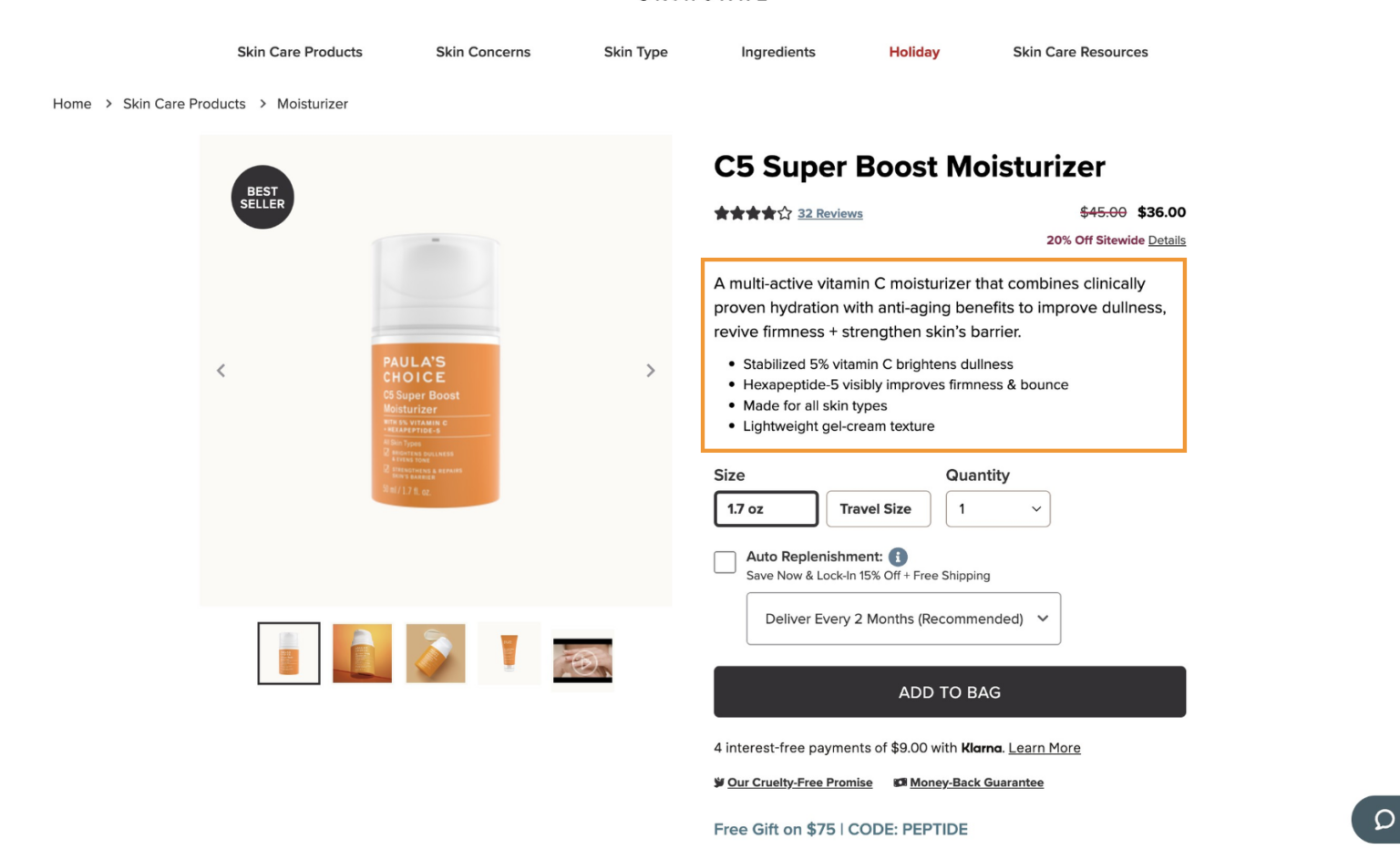Select the second product thumbnail image
Screen dimensions: 1400x849
click(362, 653)
